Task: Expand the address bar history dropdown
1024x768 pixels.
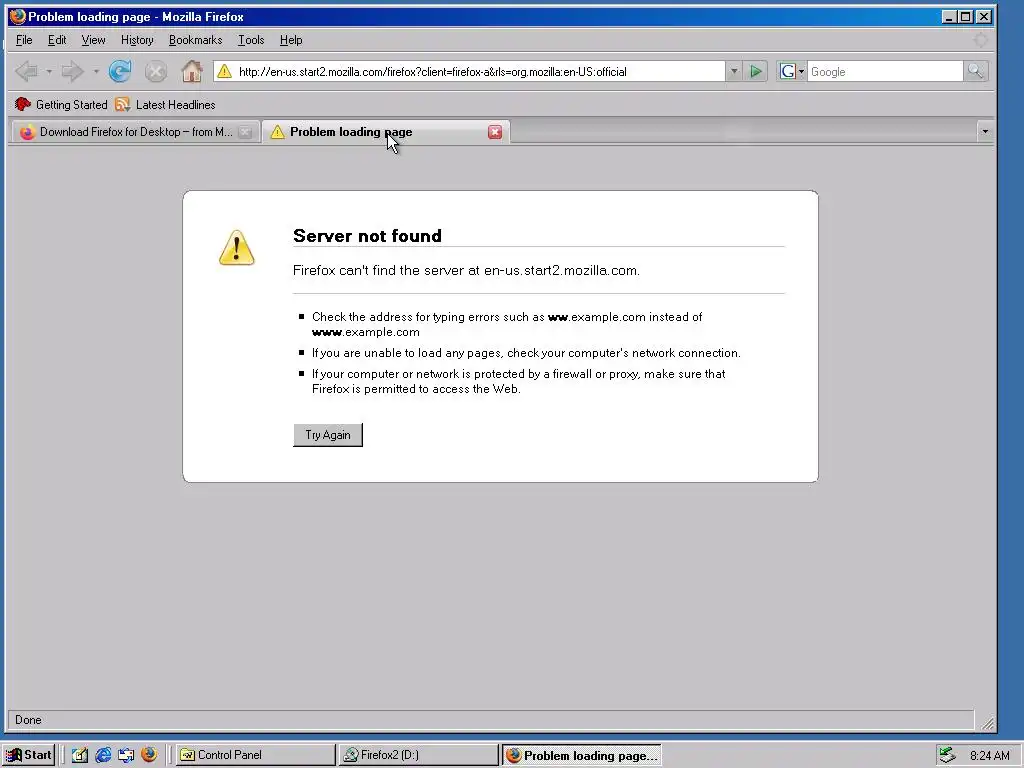Action: (x=733, y=71)
